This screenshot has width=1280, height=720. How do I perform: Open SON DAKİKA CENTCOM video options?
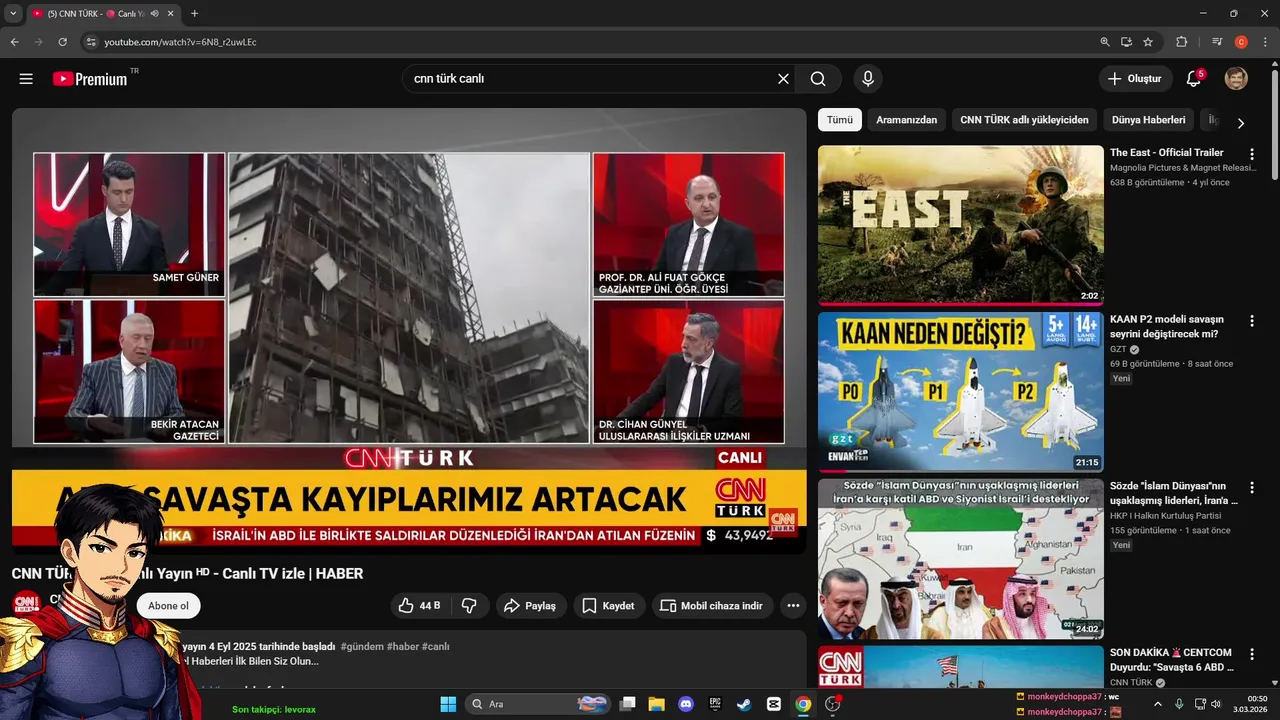[x=1251, y=655]
